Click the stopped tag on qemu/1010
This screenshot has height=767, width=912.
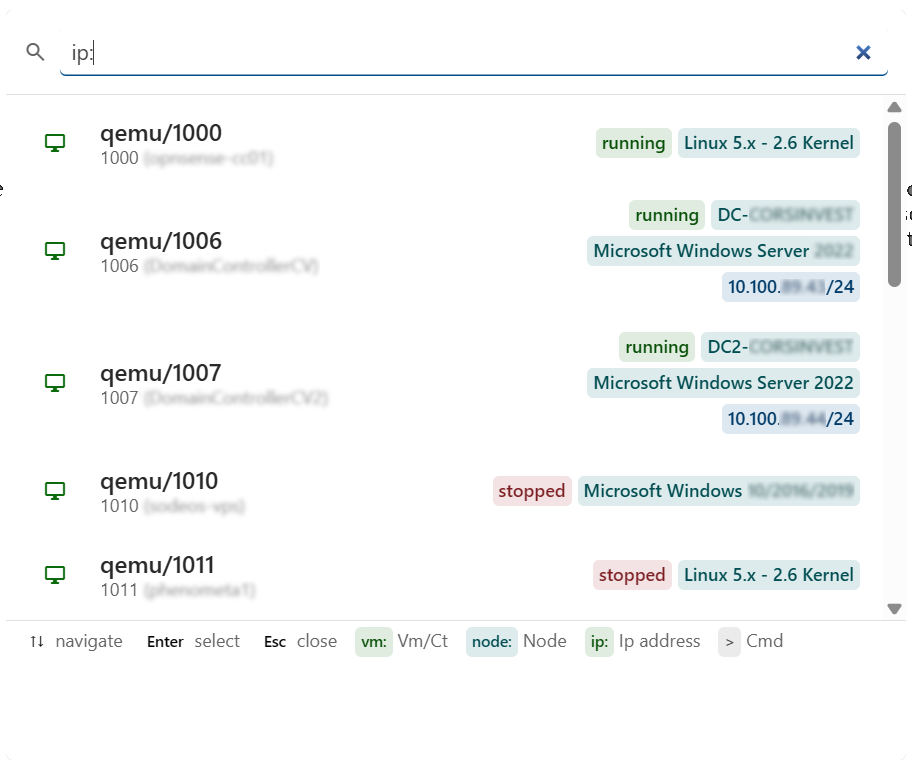click(532, 491)
